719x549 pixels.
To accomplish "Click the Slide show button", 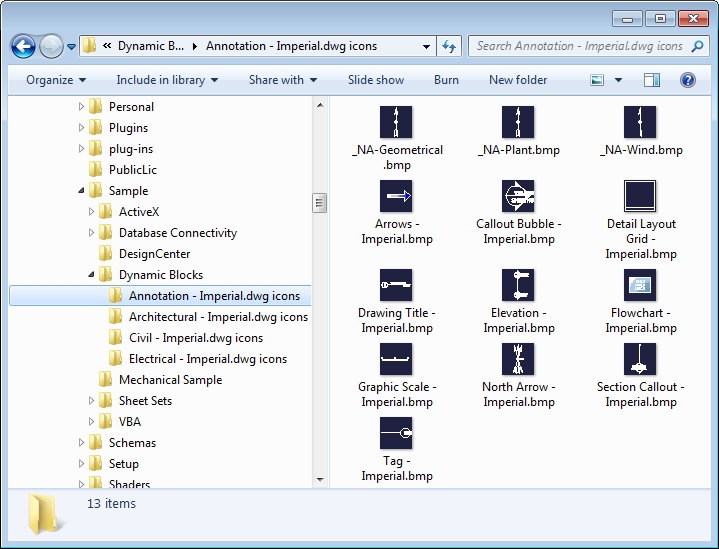I will (376, 80).
